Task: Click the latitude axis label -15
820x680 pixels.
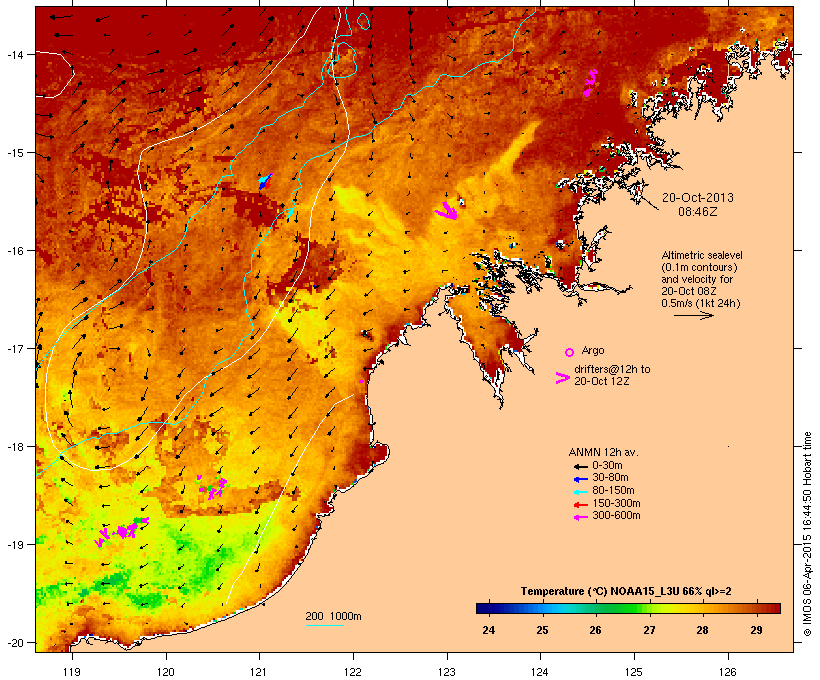Action: [x=14, y=153]
